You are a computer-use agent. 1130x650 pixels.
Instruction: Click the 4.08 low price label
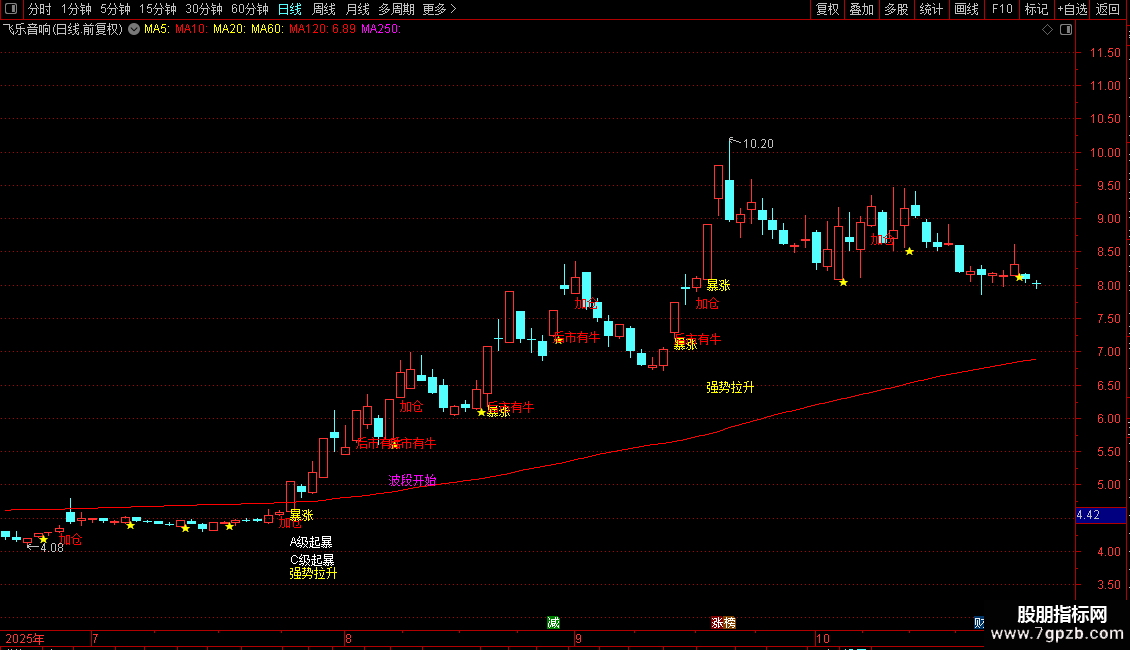pyautogui.click(x=52, y=548)
